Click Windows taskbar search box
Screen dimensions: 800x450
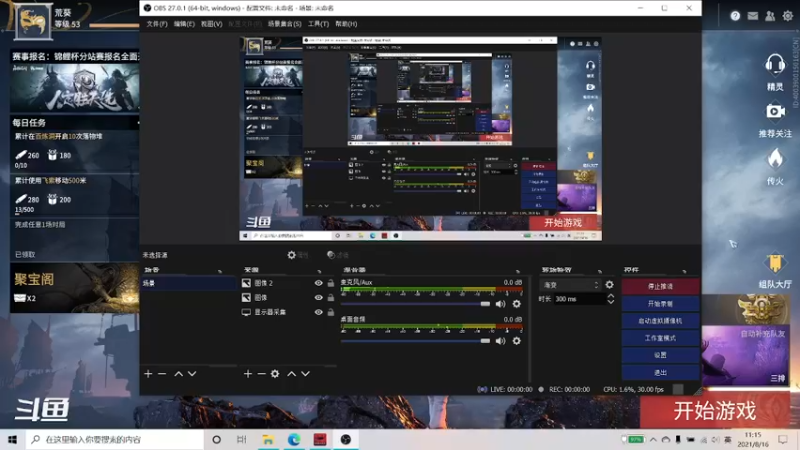[x=115, y=439]
